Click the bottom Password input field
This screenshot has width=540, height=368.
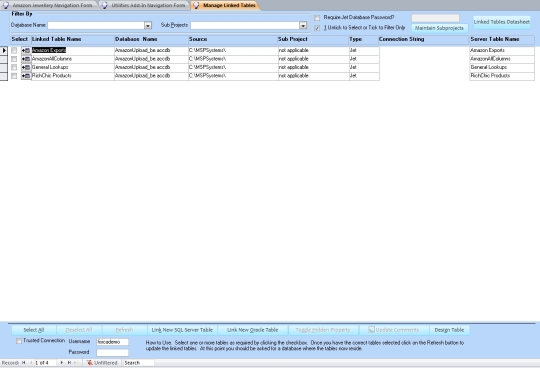coord(112,352)
